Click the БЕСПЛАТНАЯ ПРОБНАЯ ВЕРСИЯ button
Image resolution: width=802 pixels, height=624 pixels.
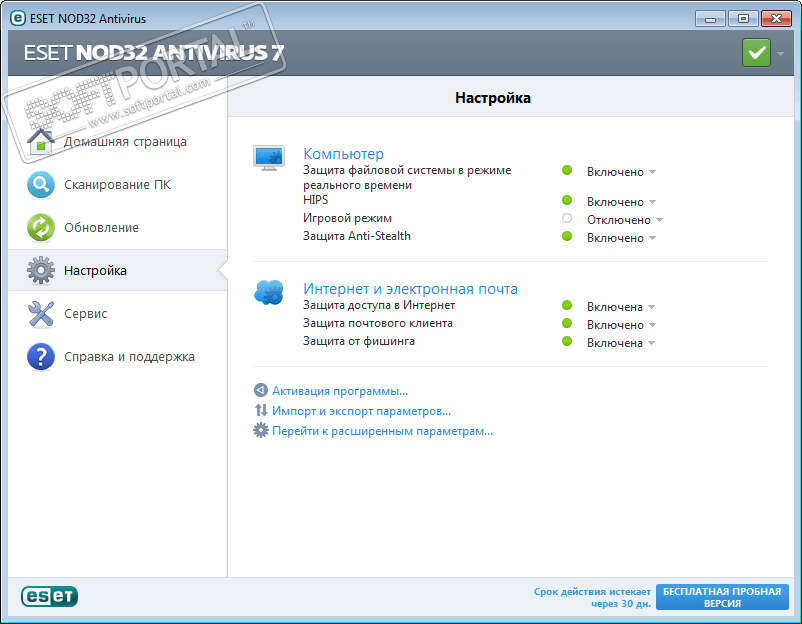[x=722, y=597]
